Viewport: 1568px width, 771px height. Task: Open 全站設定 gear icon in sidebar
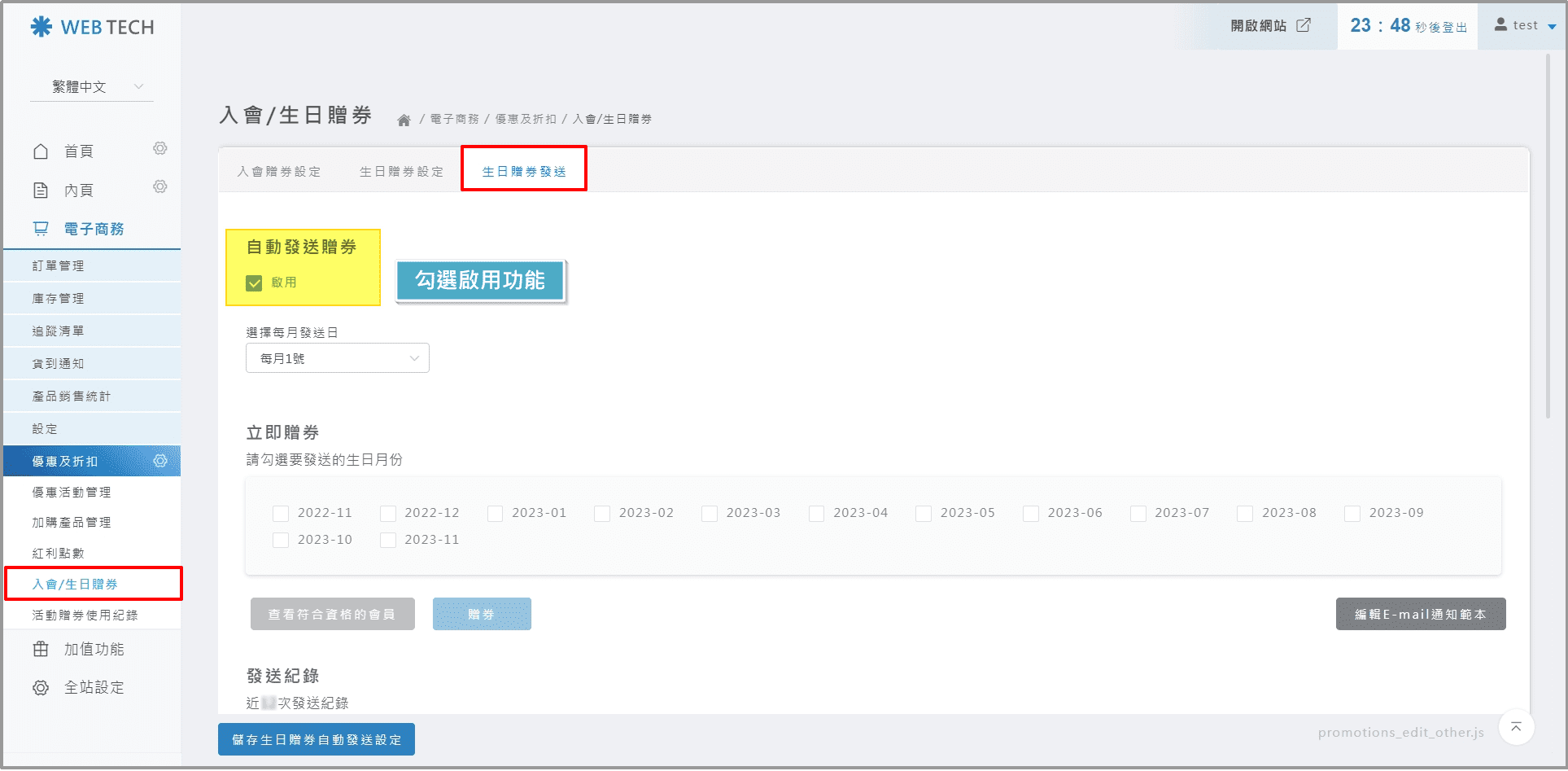[x=41, y=688]
